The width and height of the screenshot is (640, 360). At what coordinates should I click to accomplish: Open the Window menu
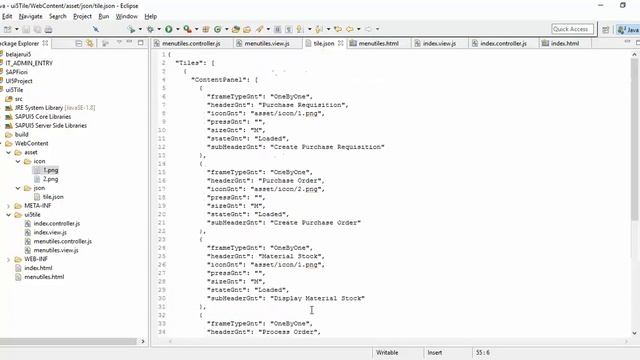127,16
